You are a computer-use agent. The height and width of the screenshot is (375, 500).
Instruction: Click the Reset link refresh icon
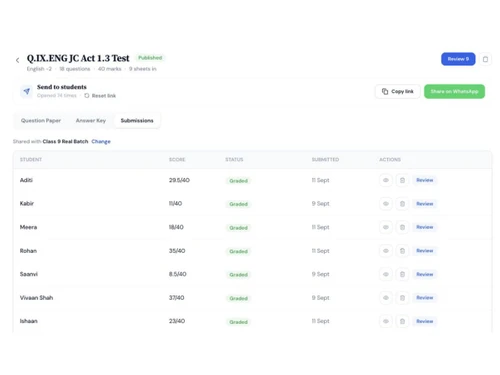pos(86,96)
